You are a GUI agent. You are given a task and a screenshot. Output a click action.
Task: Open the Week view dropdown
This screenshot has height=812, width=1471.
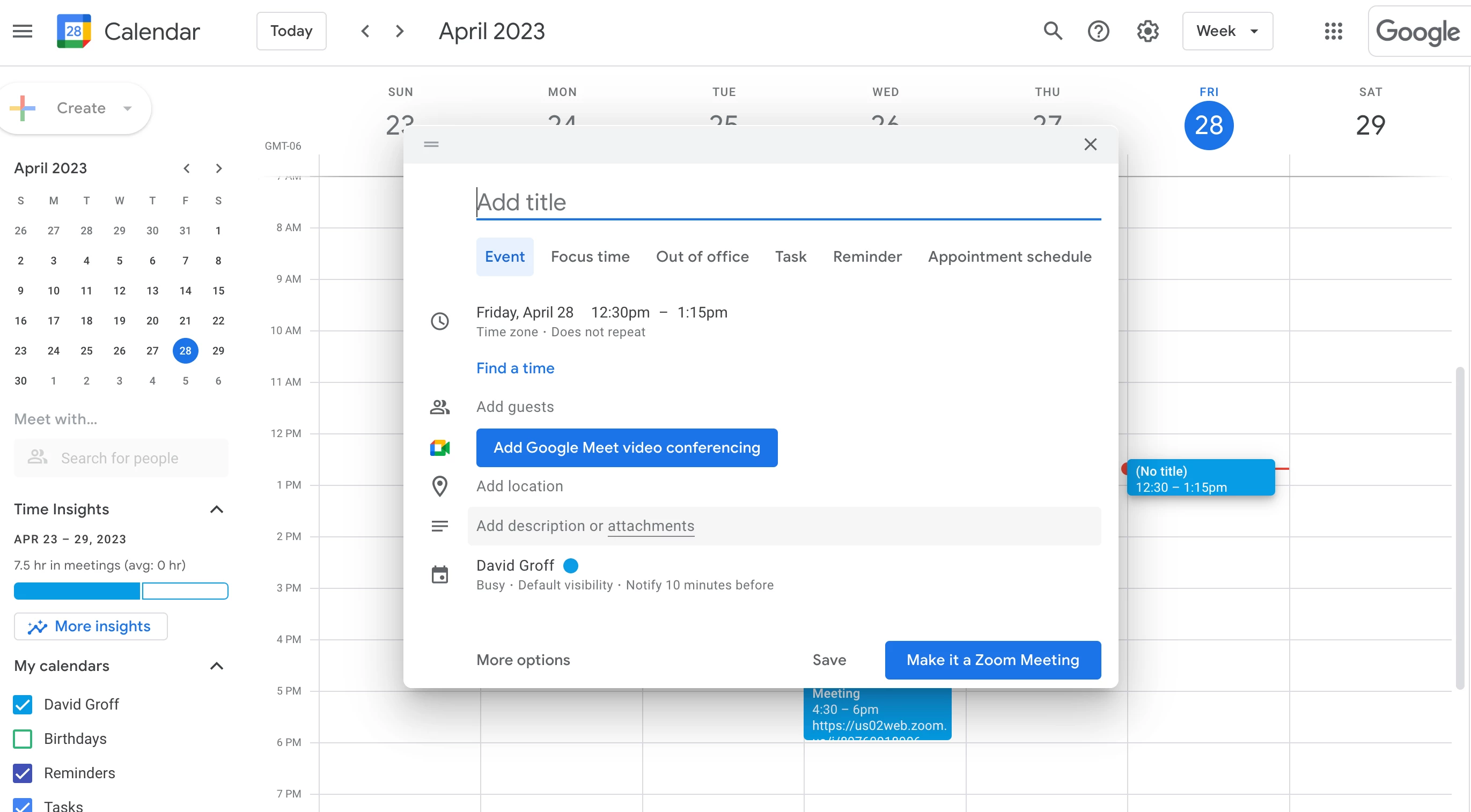tap(1227, 31)
